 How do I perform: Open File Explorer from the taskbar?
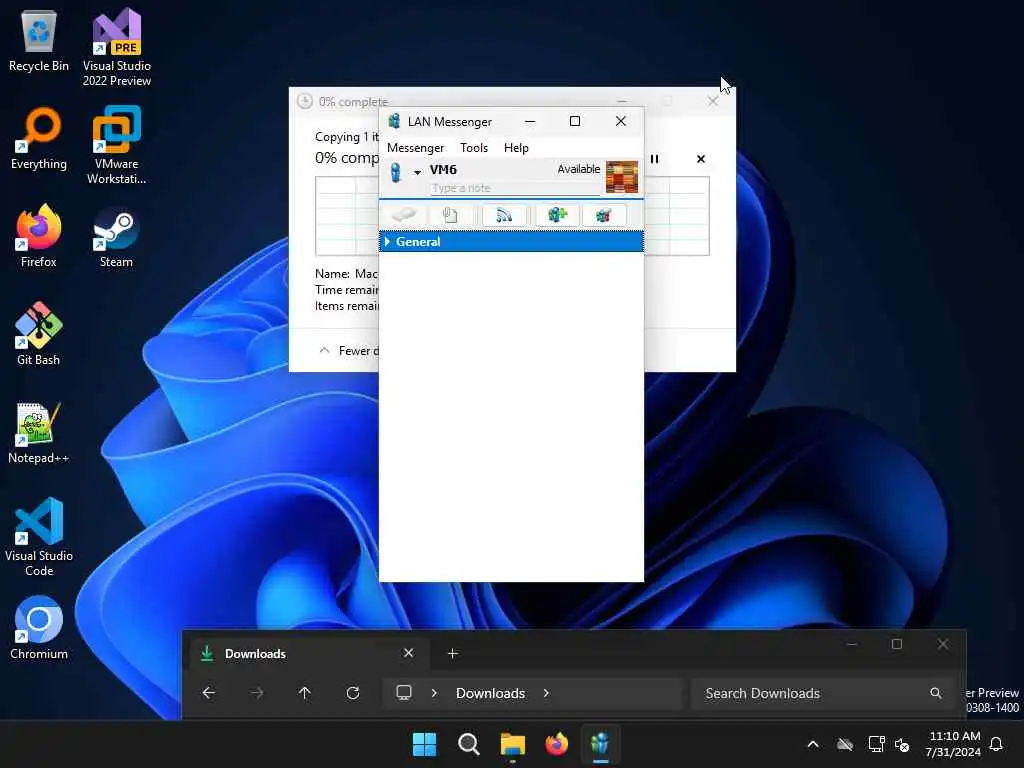point(513,744)
